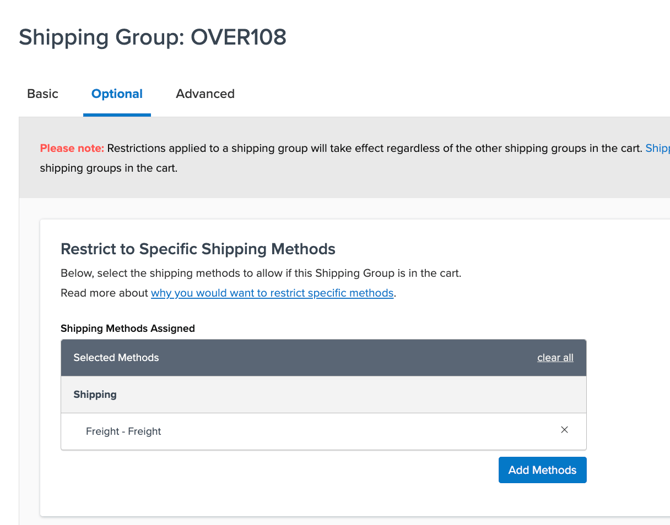Open the restrict specific methods help link
Image resolution: width=670 pixels, height=525 pixels.
pyautogui.click(x=272, y=293)
